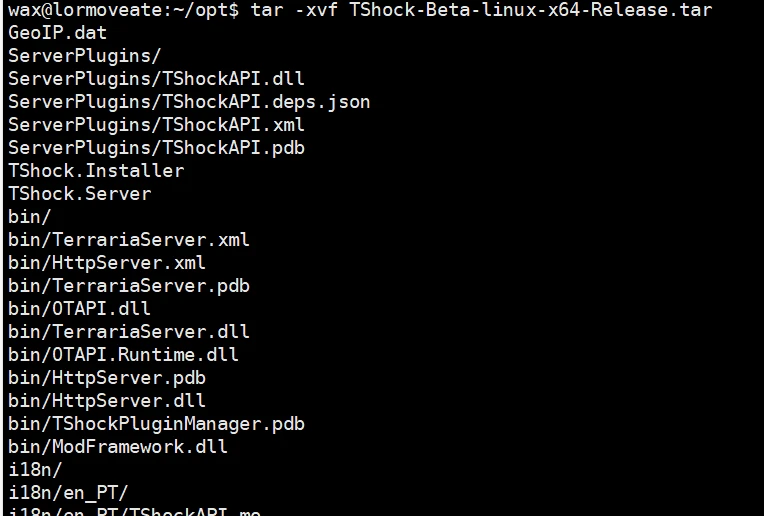The image size is (764, 516).
Task: Click the bin/ModFramework.dll line
Action: [118, 447]
